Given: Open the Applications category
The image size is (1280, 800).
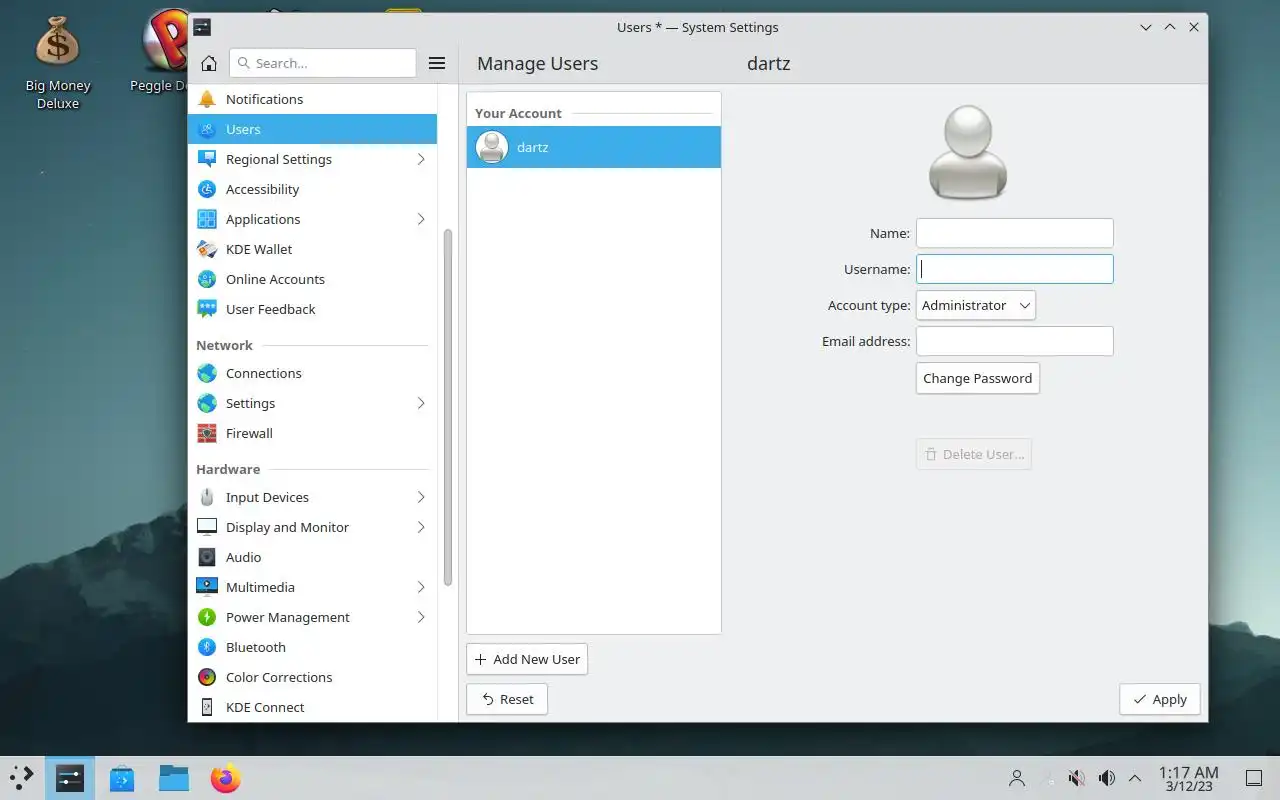Looking at the screenshot, I should pos(312,219).
